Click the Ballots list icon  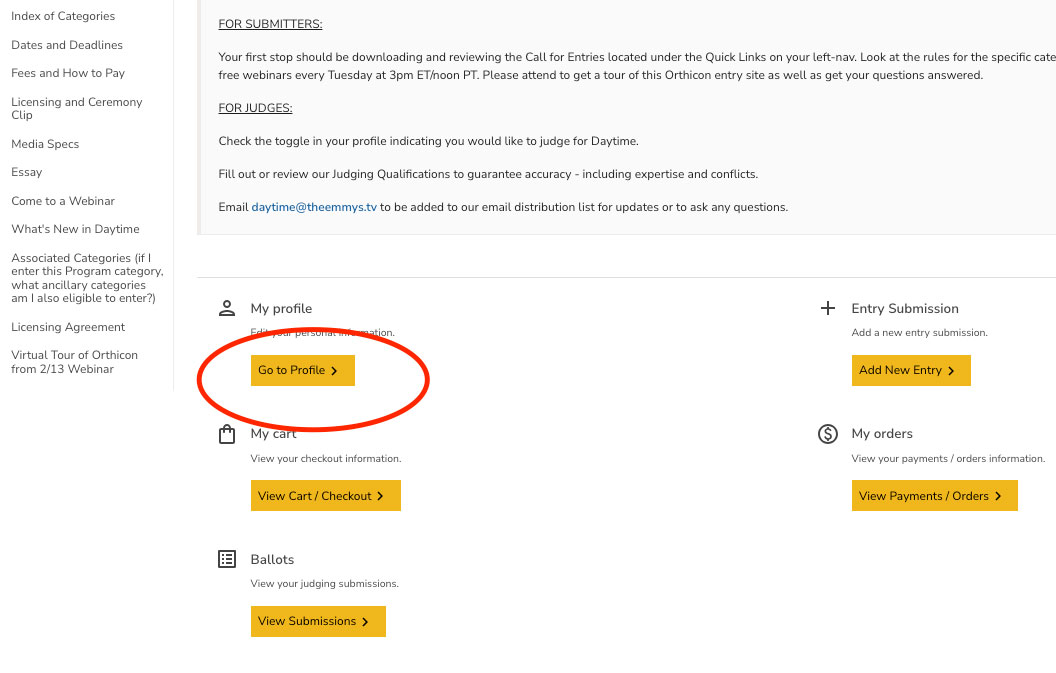[227, 559]
